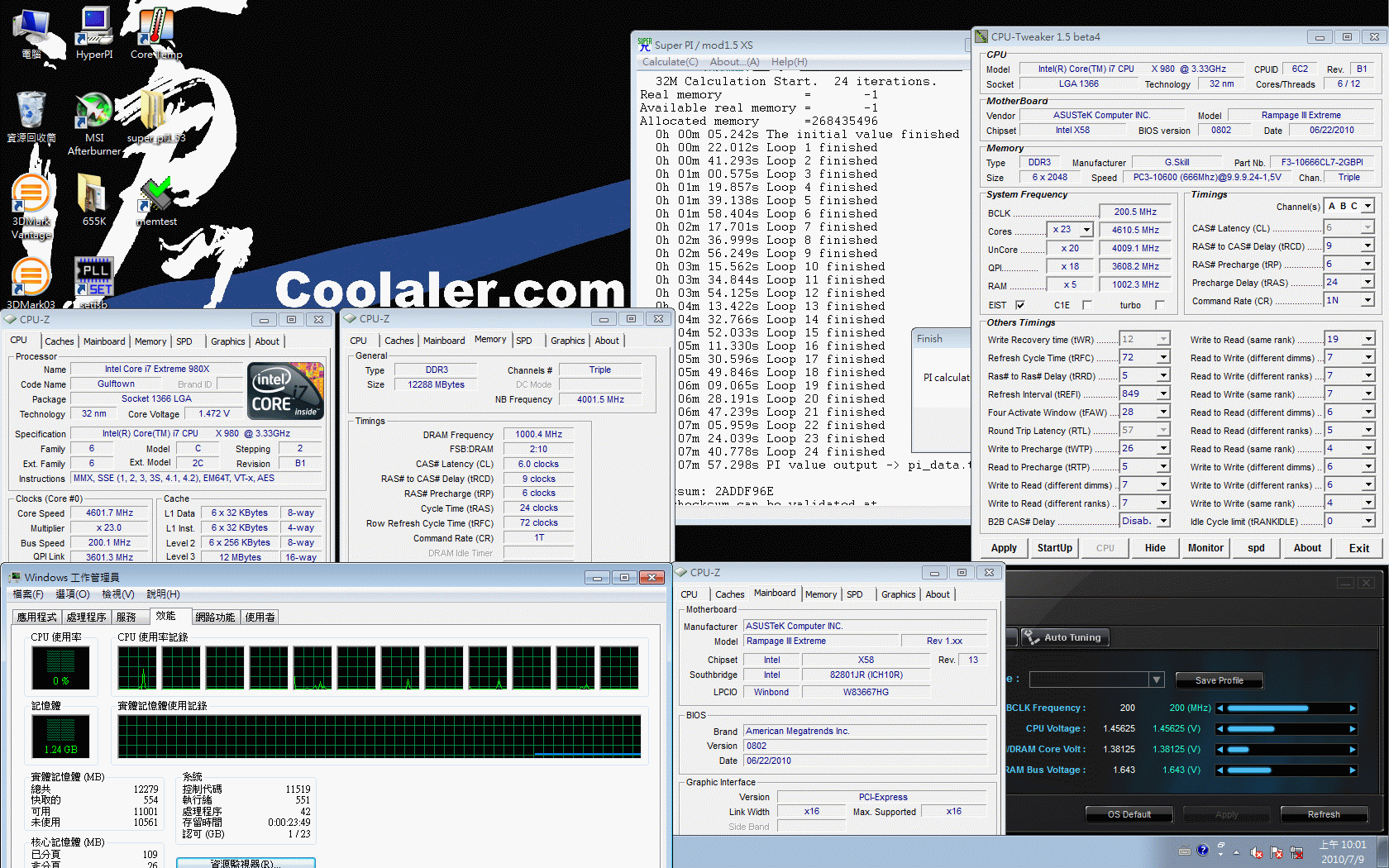Show hidden tray icons arrow

1237,852
